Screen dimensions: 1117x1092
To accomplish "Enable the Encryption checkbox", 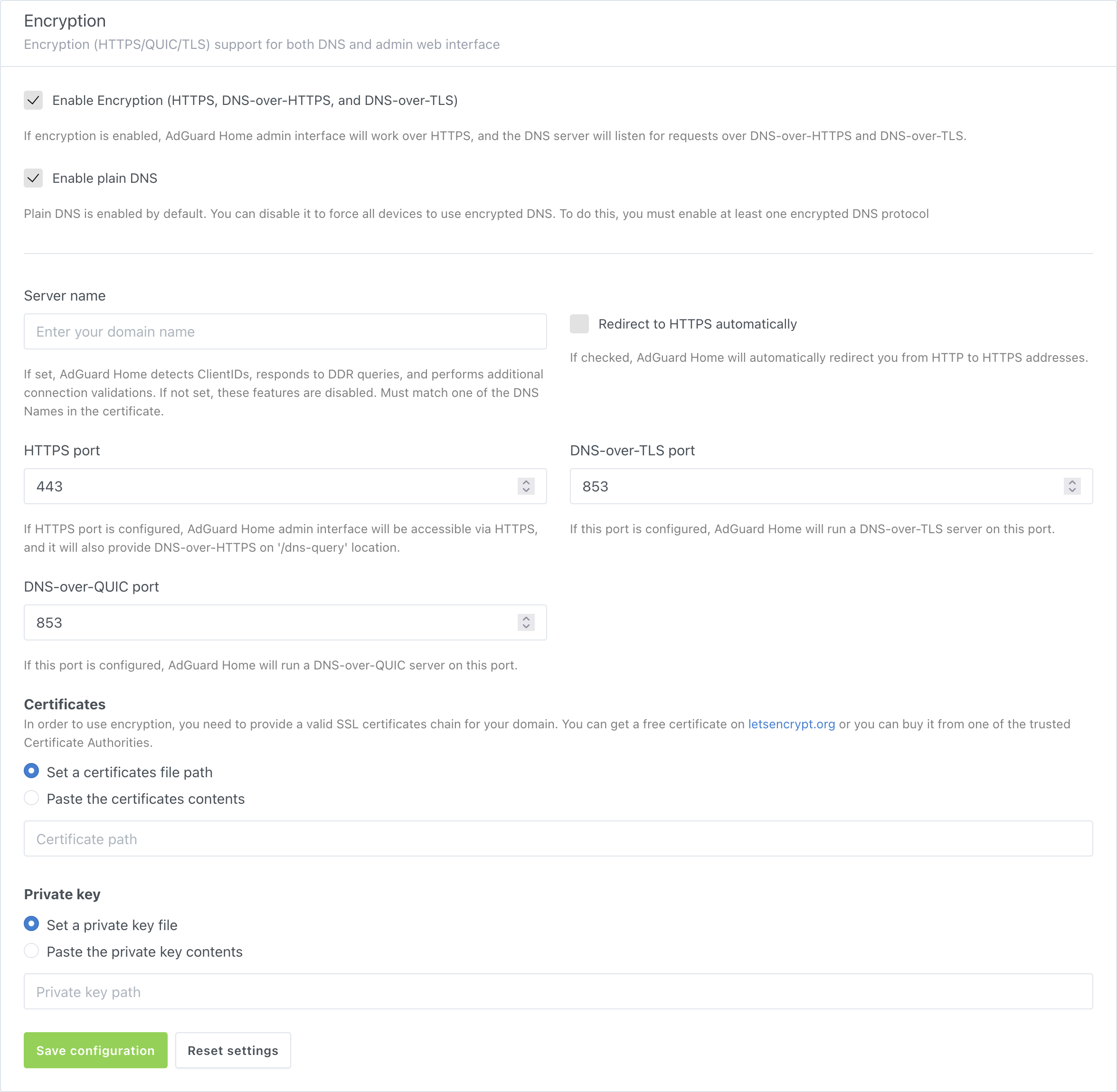I will (33, 100).
